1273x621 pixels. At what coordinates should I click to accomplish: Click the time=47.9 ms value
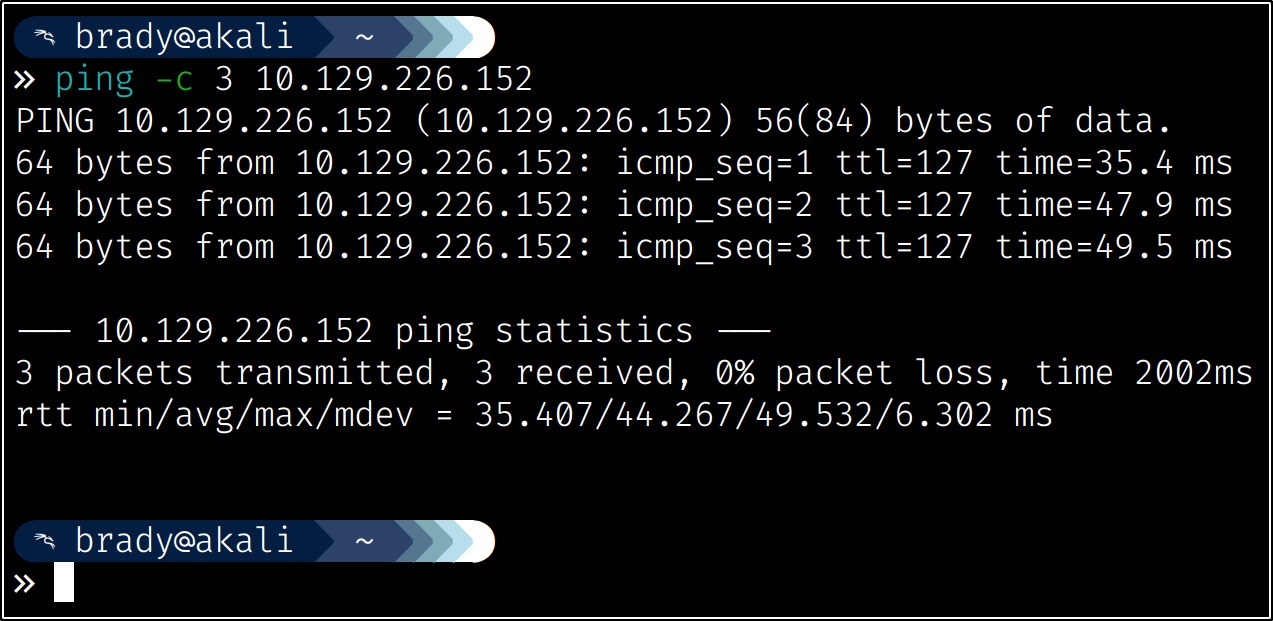1114,206
